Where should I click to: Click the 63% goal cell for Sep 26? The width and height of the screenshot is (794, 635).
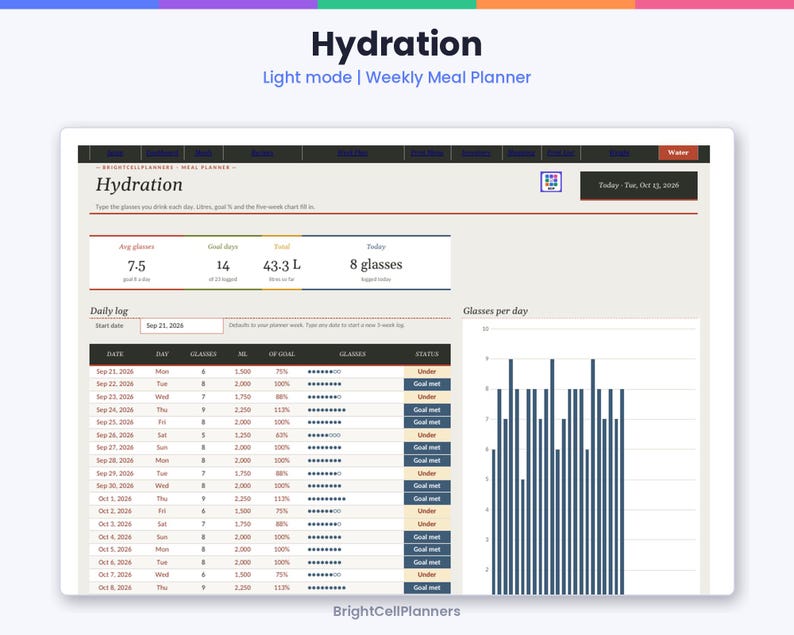point(282,435)
